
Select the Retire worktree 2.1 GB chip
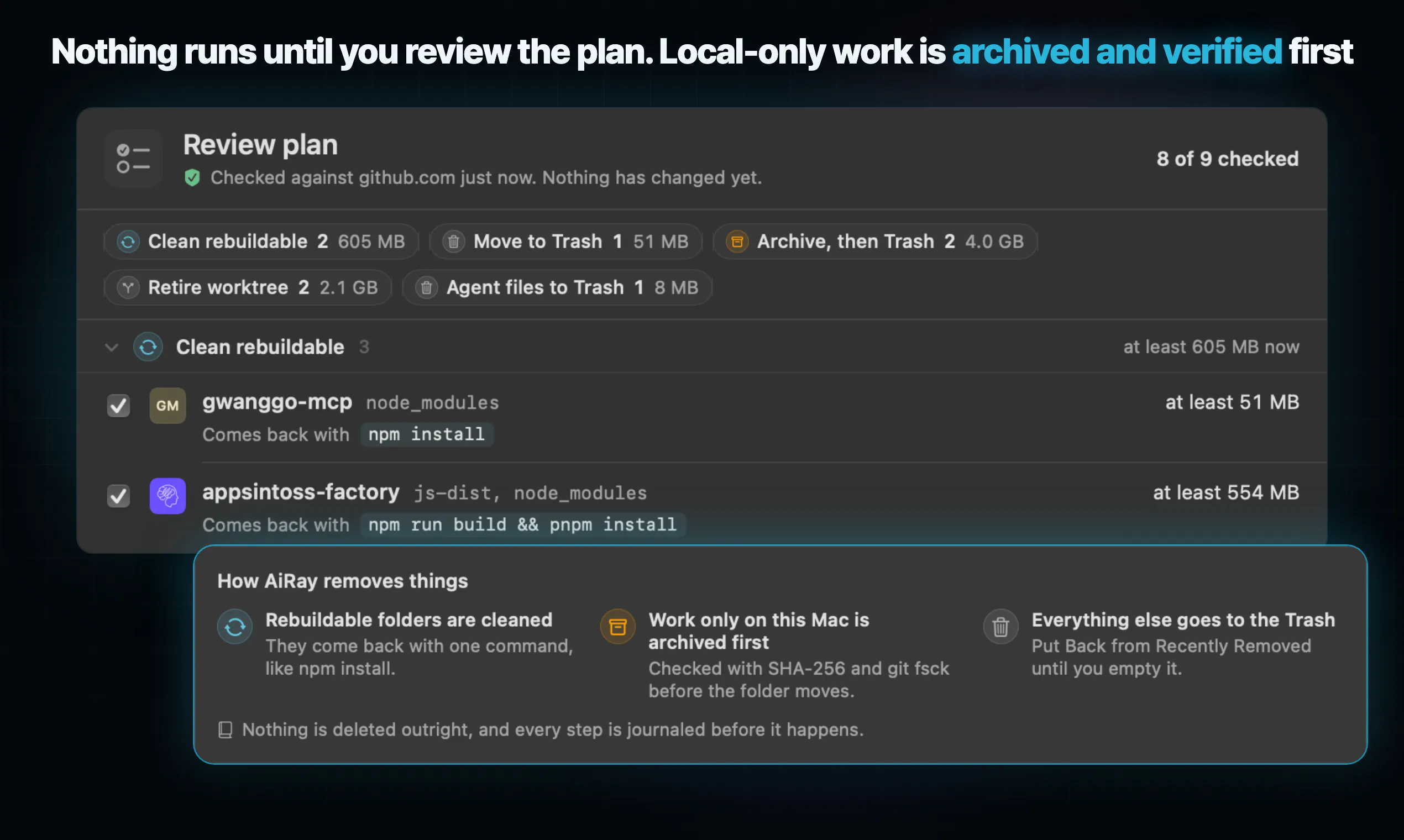pos(248,287)
